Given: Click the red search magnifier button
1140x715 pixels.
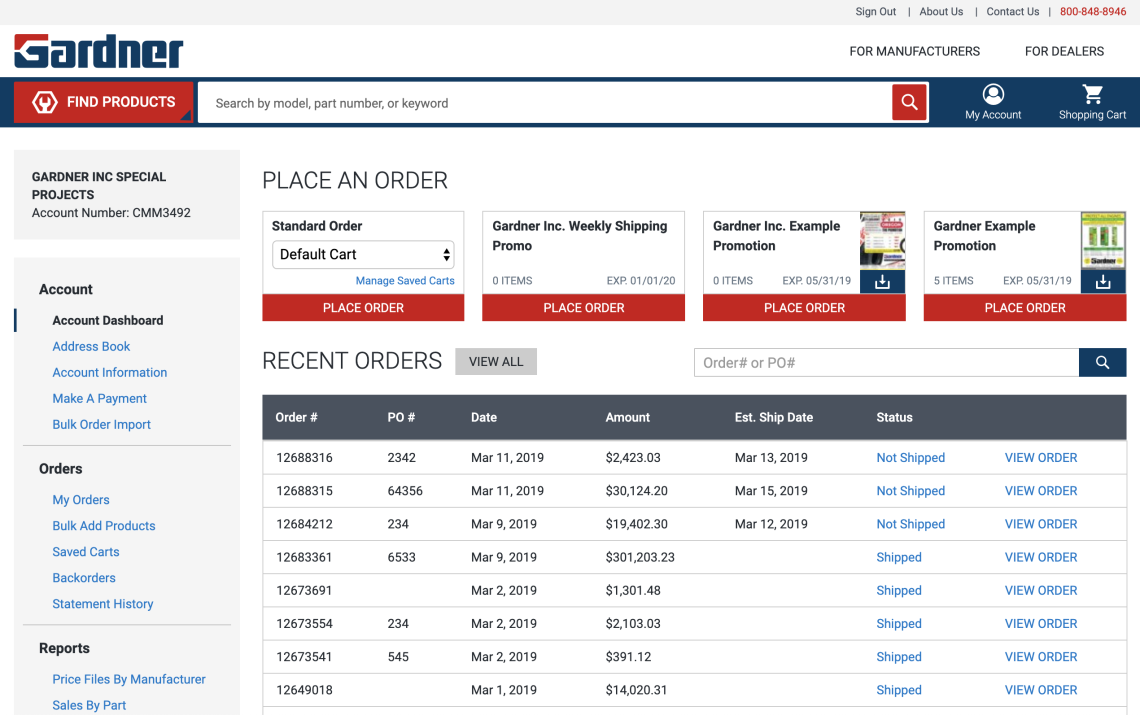Looking at the screenshot, I should click(909, 103).
